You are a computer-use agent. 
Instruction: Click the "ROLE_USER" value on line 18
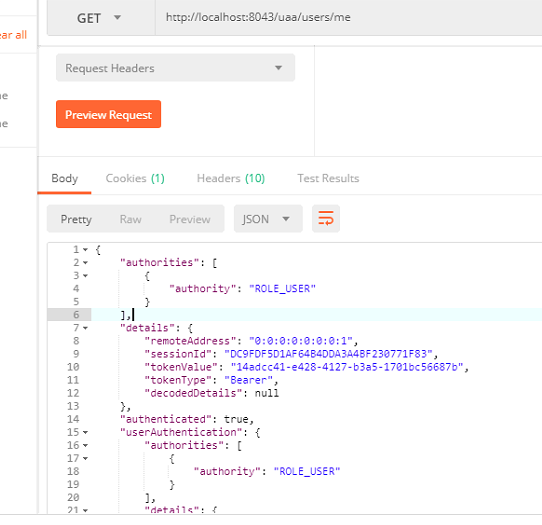tap(307, 471)
